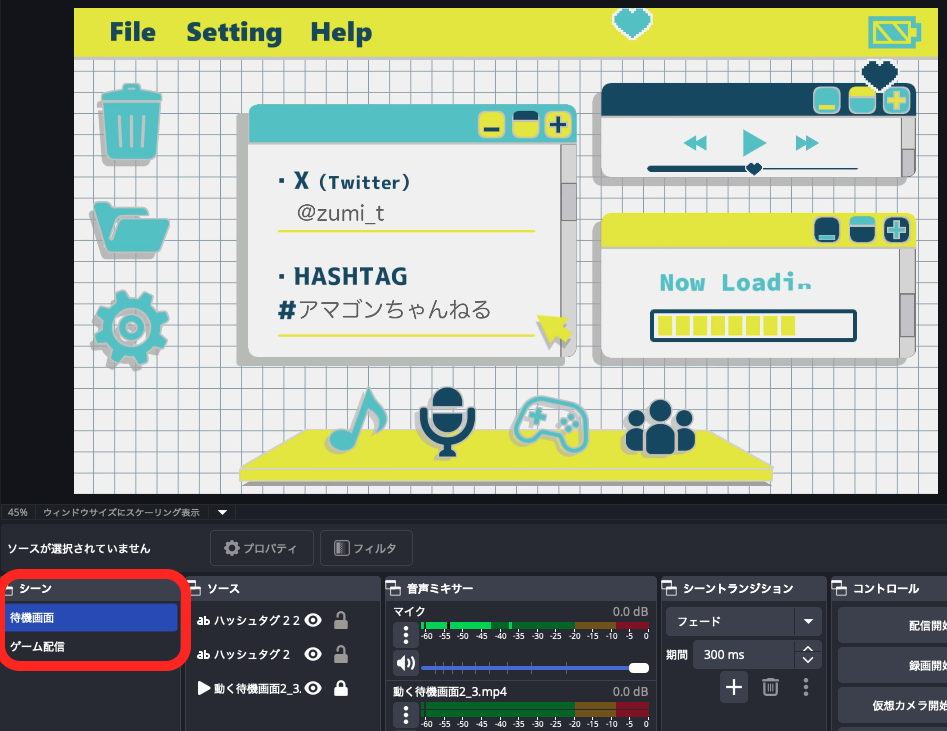947x731 pixels.
Task: Open the マイク audio options three-dot menu
Action: pos(406,634)
